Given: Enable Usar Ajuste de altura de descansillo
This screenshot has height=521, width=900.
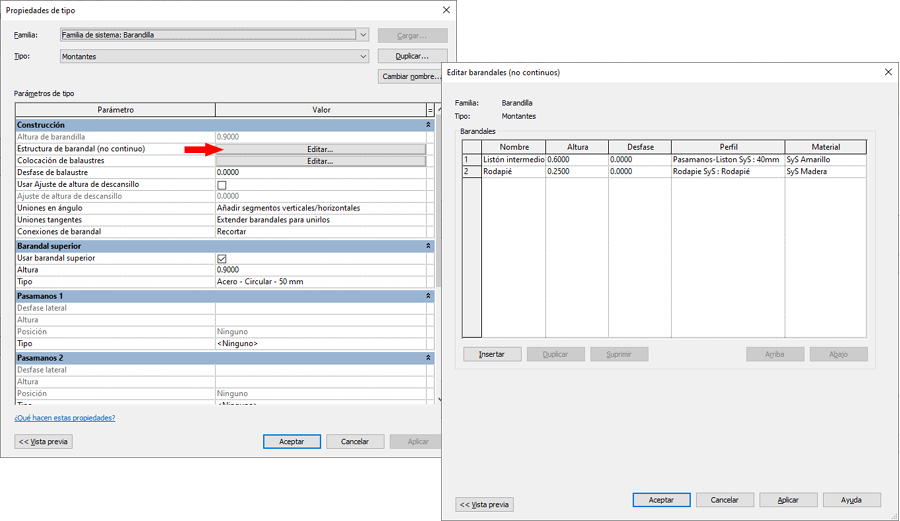Looking at the screenshot, I should pos(222,185).
